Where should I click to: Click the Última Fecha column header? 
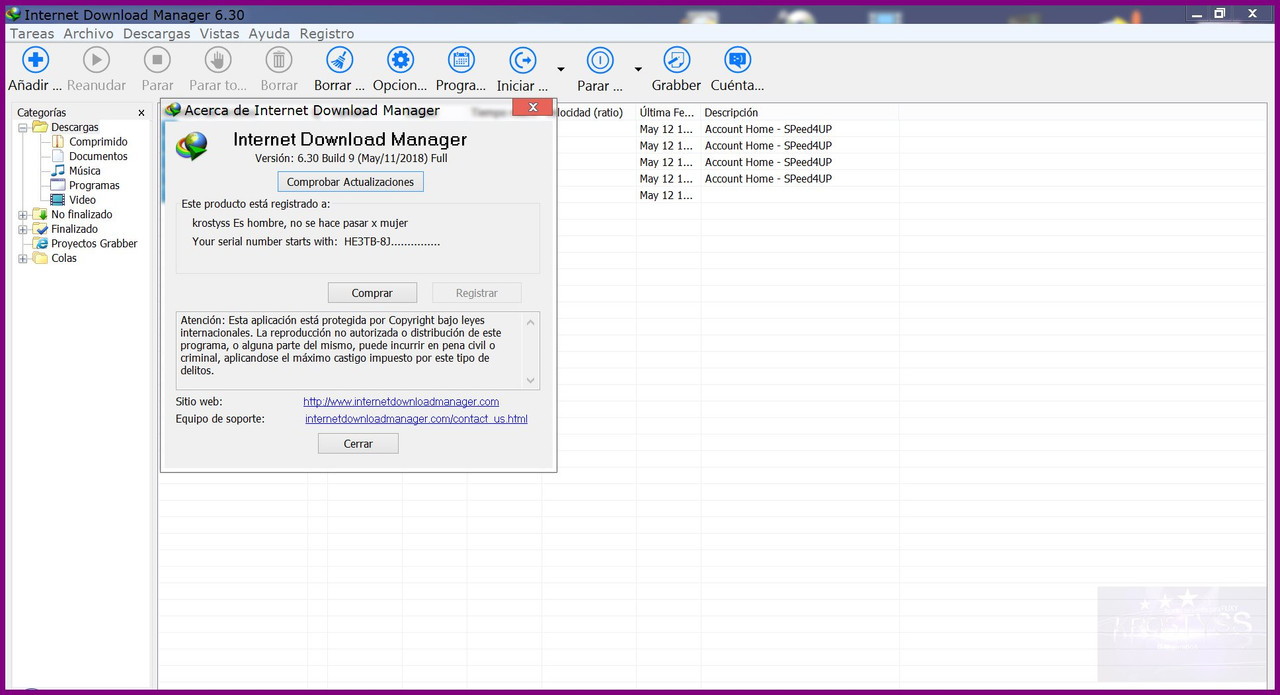click(668, 113)
